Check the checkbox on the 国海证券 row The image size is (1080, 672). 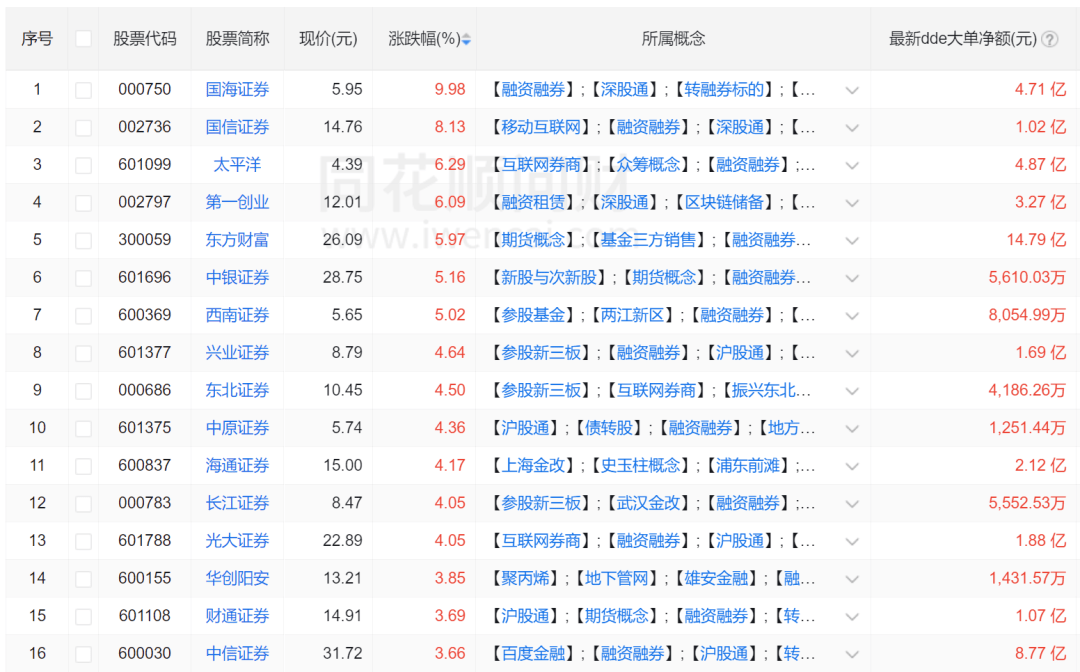click(x=83, y=89)
